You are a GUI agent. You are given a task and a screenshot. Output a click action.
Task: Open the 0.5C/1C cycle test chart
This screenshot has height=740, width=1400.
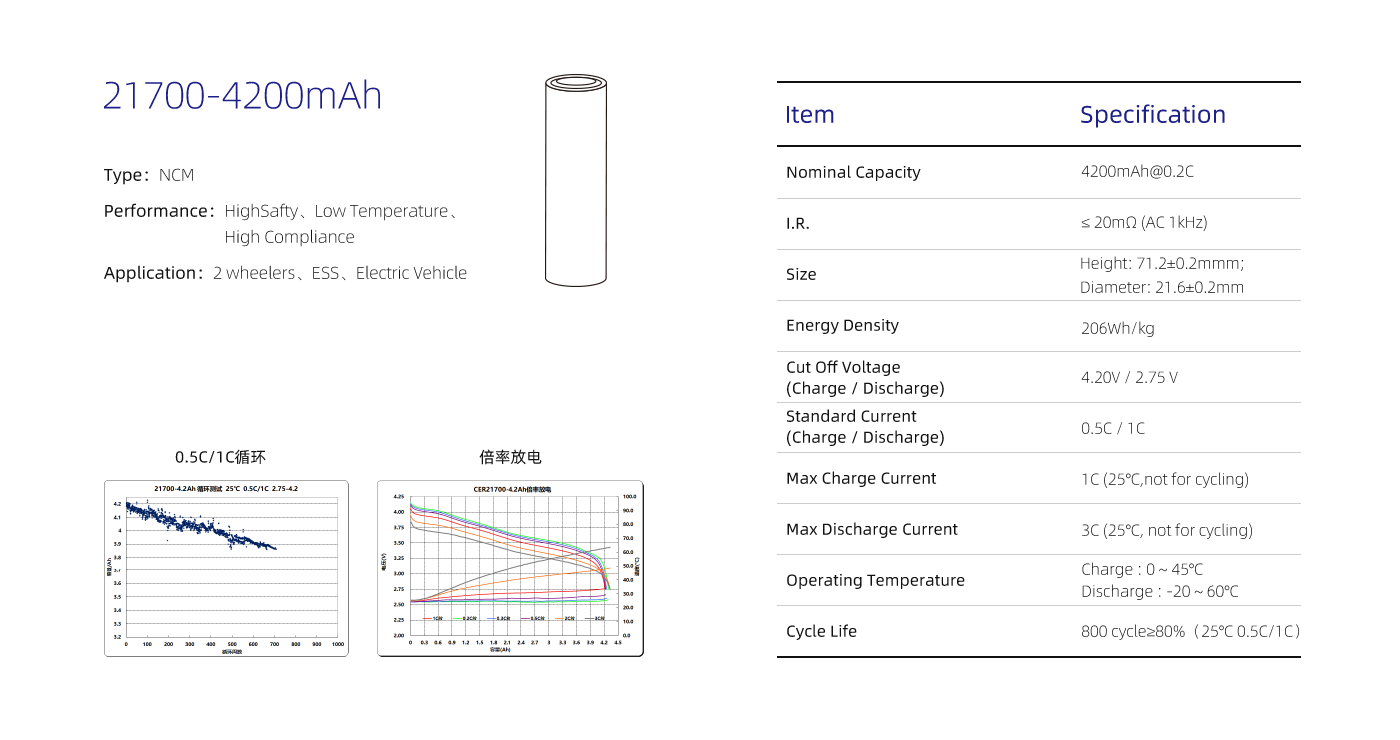[x=226, y=568]
